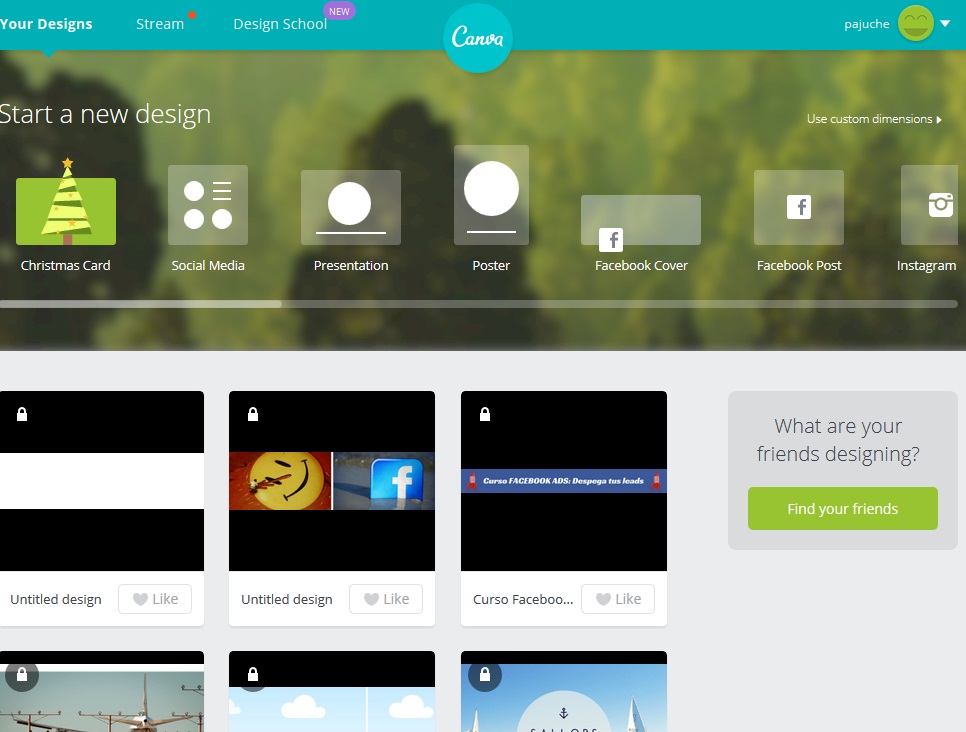Viewport: 966px width, 732px height.
Task: Click the lock icon on Curso Facebook design
Action: [485, 414]
